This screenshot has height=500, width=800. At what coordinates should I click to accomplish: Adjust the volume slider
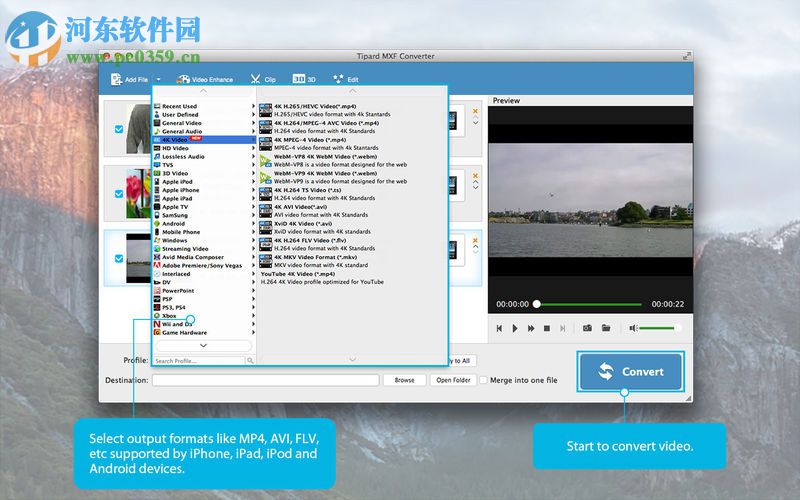coord(660,328)
